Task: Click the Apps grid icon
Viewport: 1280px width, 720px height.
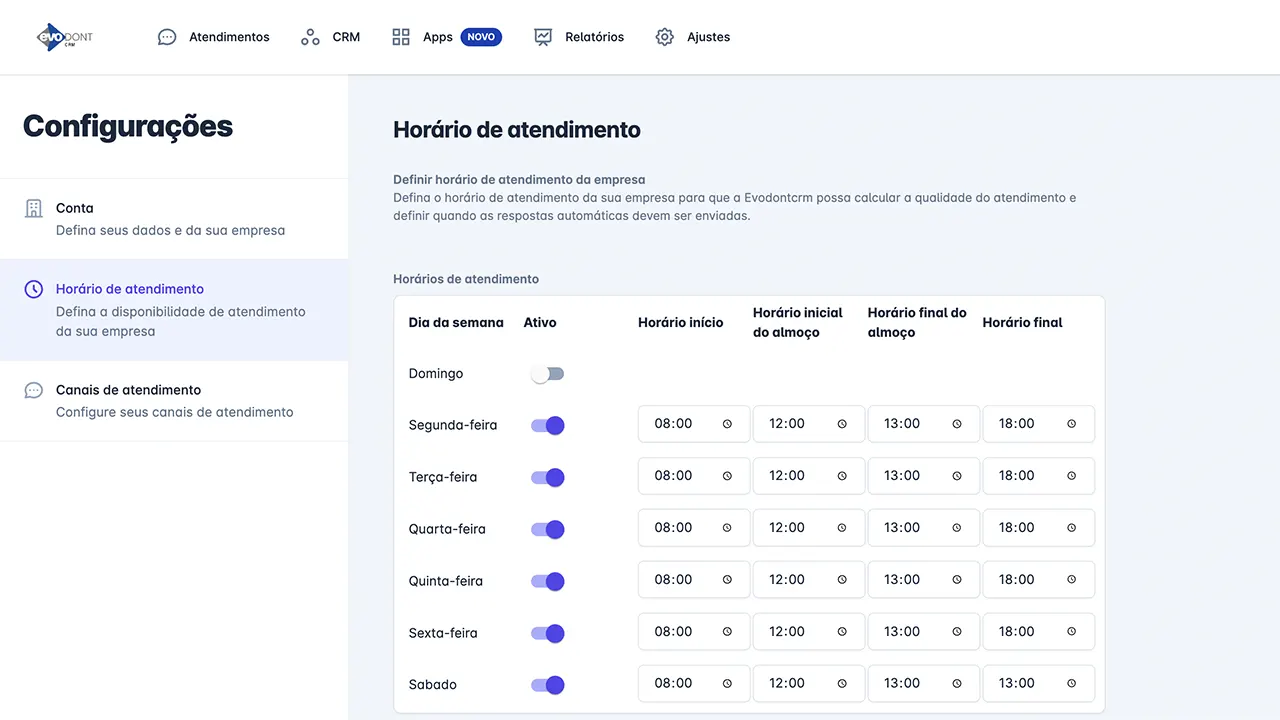Action: [401, 37]
